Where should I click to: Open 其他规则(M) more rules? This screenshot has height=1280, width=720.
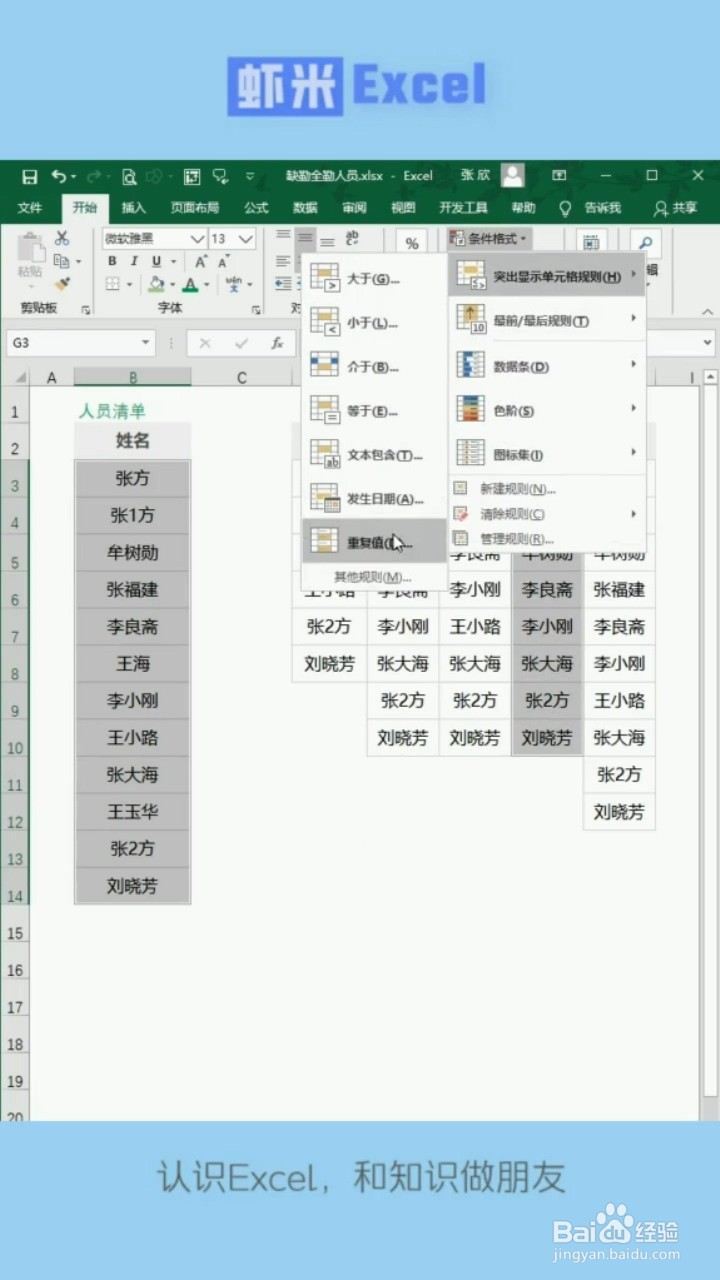(375, 577)
